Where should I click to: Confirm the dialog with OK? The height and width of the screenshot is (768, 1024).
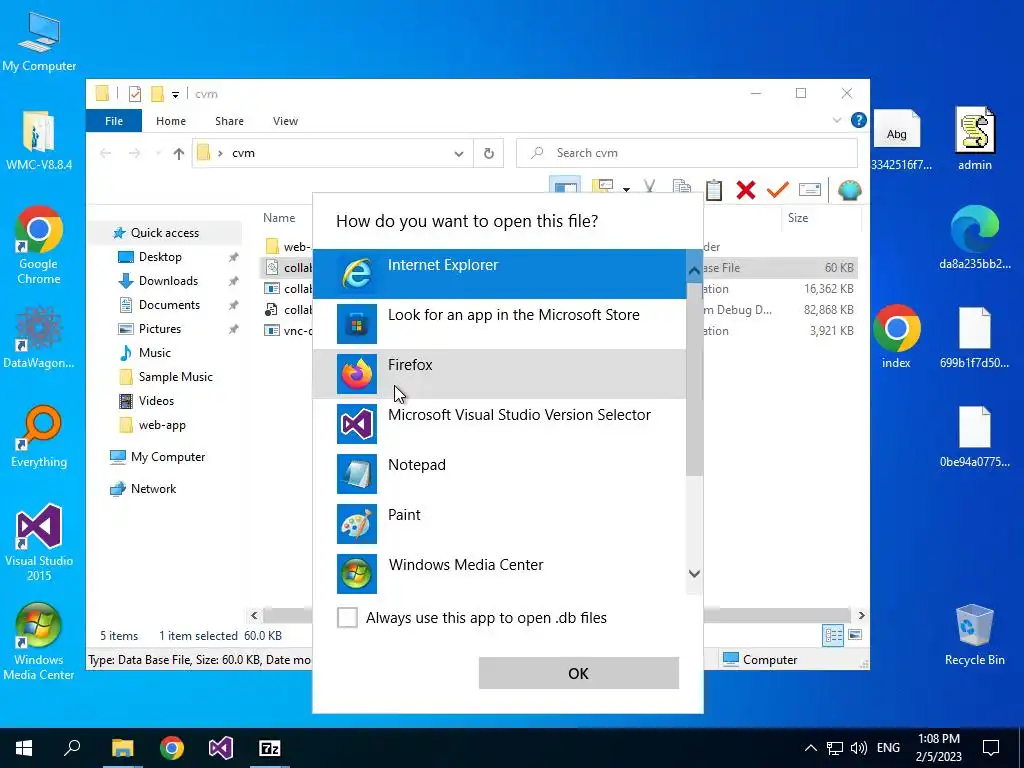click(579, 673)
